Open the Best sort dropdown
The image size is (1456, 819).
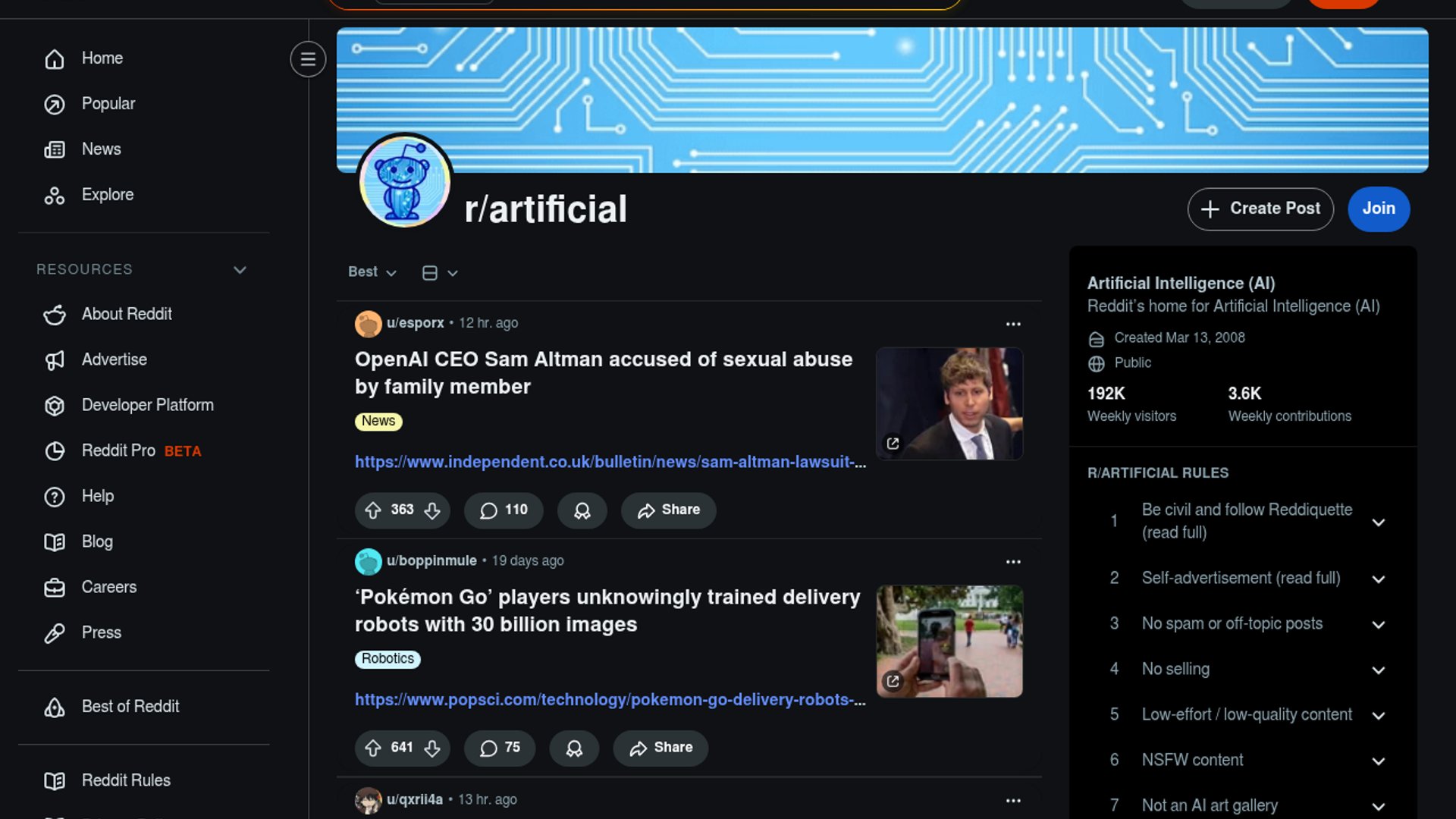[x=372, y=272]
